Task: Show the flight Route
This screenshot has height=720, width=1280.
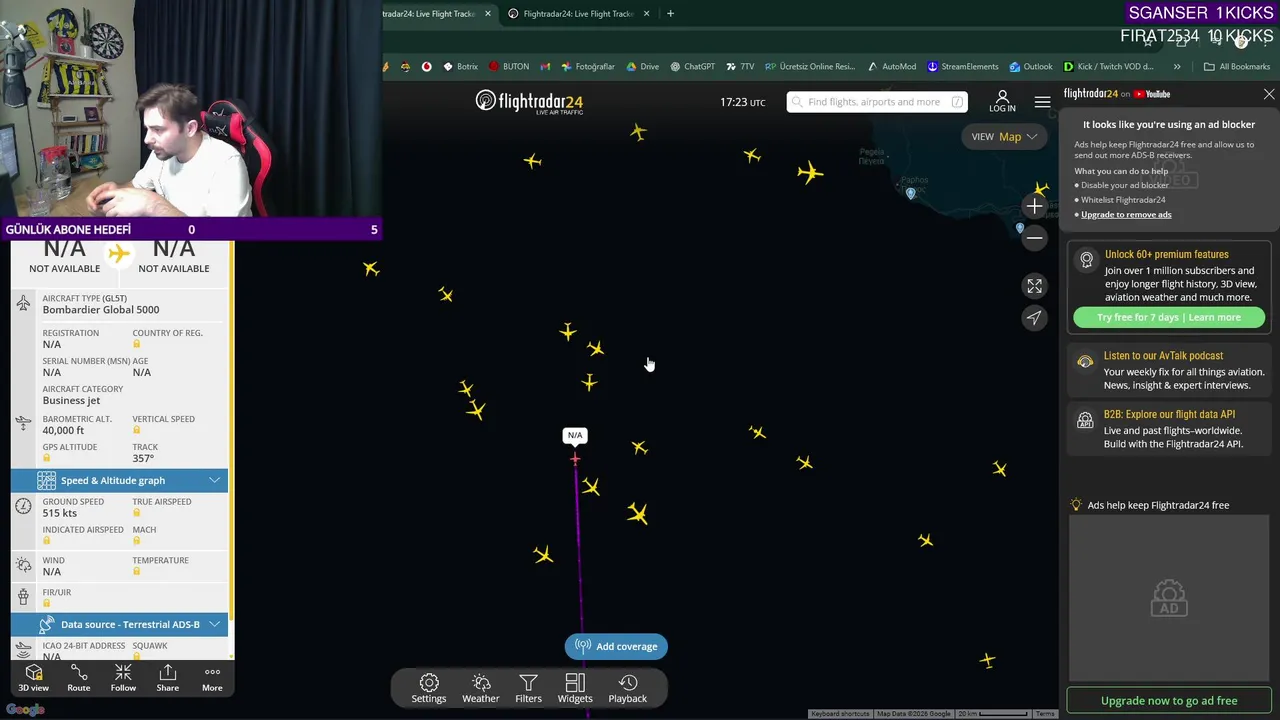Action: [78, 678]
